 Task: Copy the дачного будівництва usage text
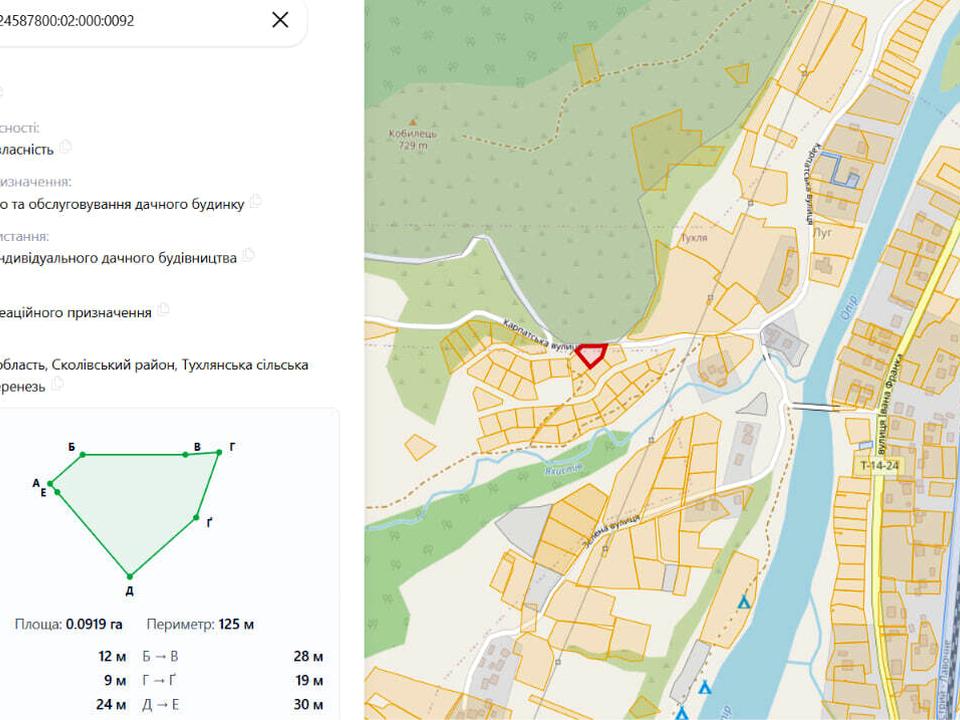coord(248,255)
